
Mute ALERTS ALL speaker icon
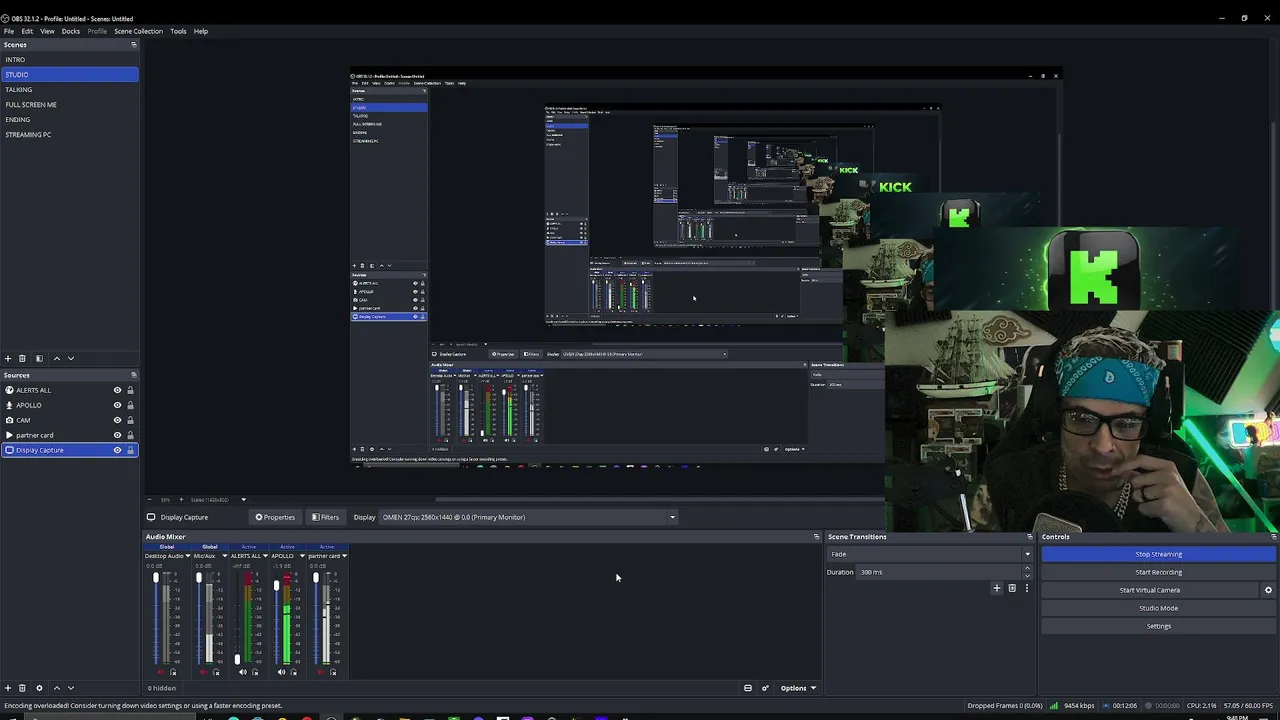(x=242, y=672)
